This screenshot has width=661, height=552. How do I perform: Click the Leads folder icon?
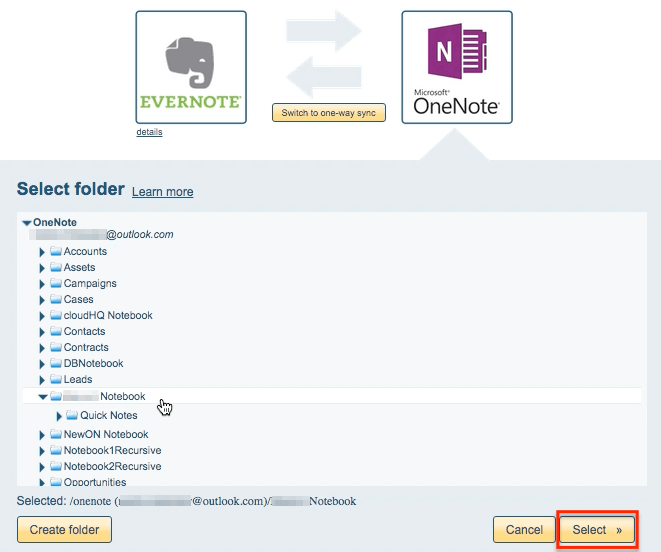[x=56, y=380]
